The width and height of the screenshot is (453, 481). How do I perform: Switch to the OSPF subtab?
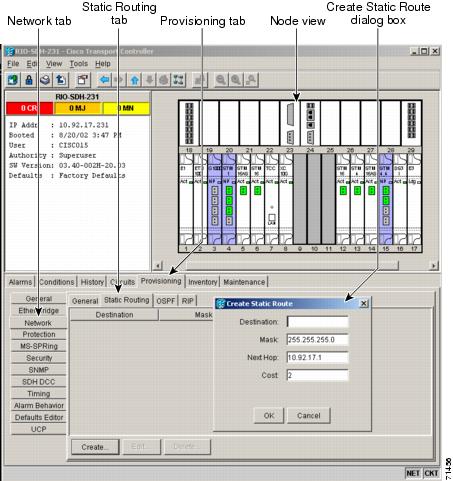(166, 301)
